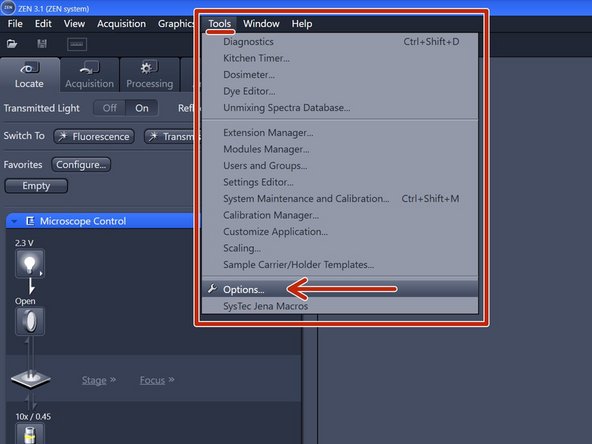Open Kitchen Timer from Tools menu

click(340, 58)
